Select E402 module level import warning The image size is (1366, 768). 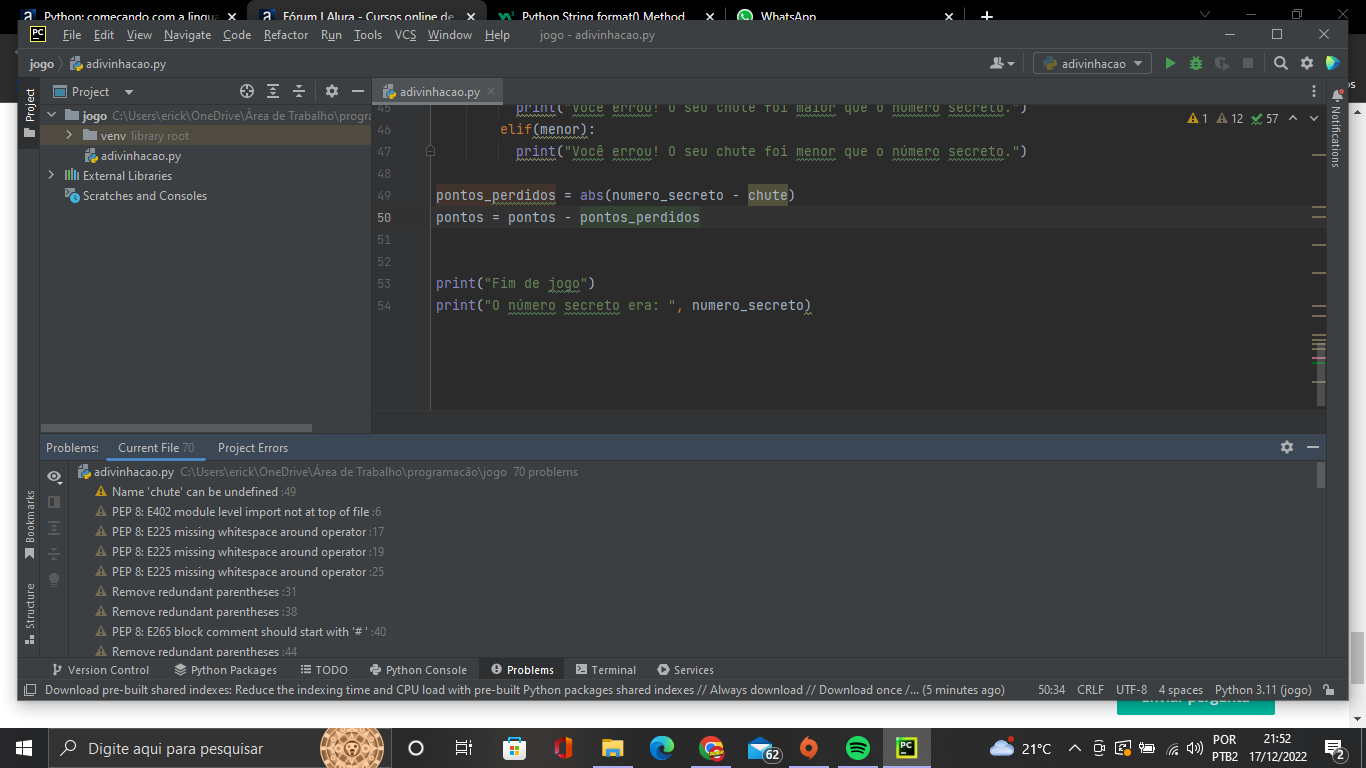(x=240, y=512)
